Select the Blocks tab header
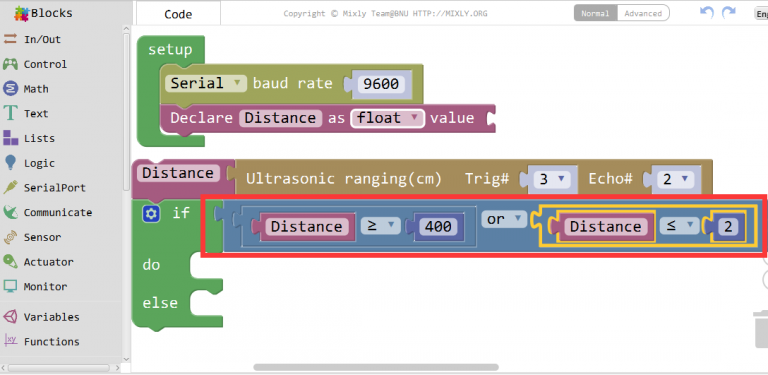The height and width of the screenshot is (375, 768). pyautogui.click(x=43, y=13)
